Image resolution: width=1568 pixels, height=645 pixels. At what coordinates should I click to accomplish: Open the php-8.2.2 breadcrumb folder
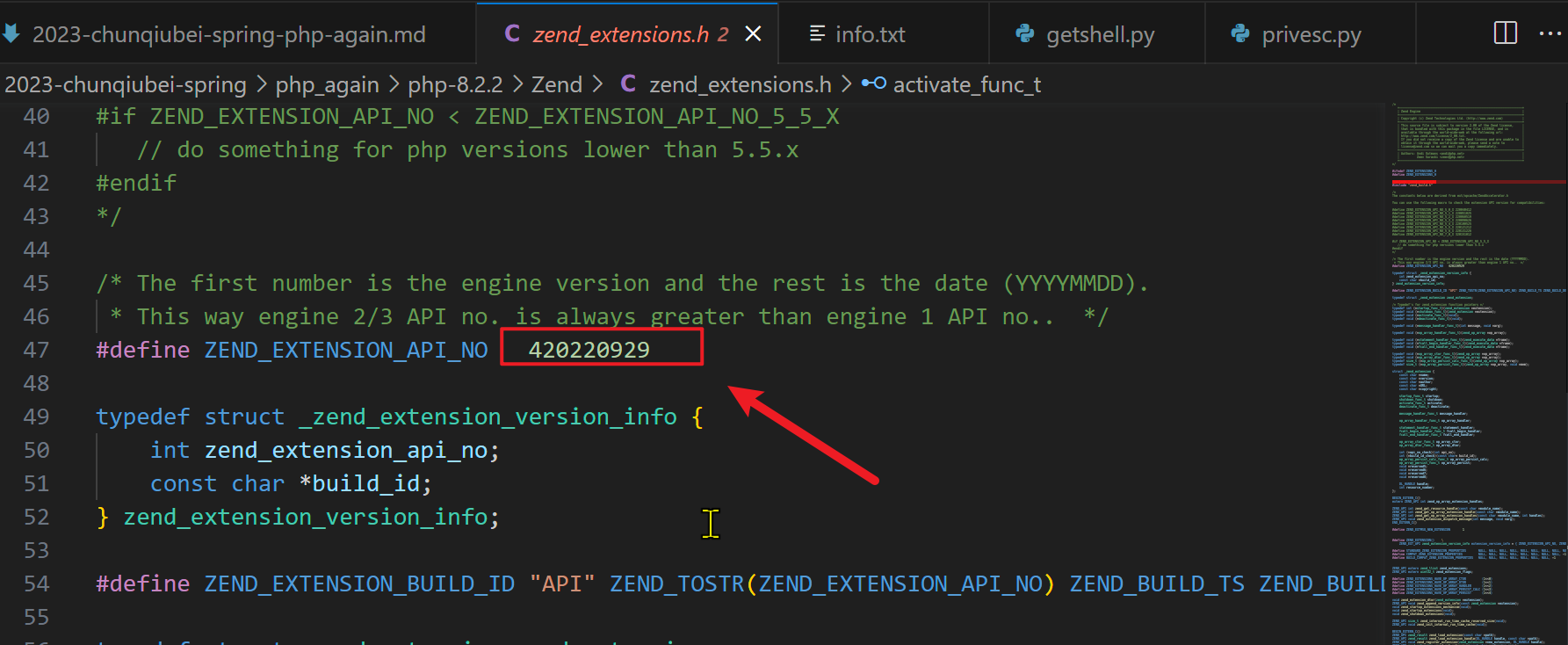[455, 85]
